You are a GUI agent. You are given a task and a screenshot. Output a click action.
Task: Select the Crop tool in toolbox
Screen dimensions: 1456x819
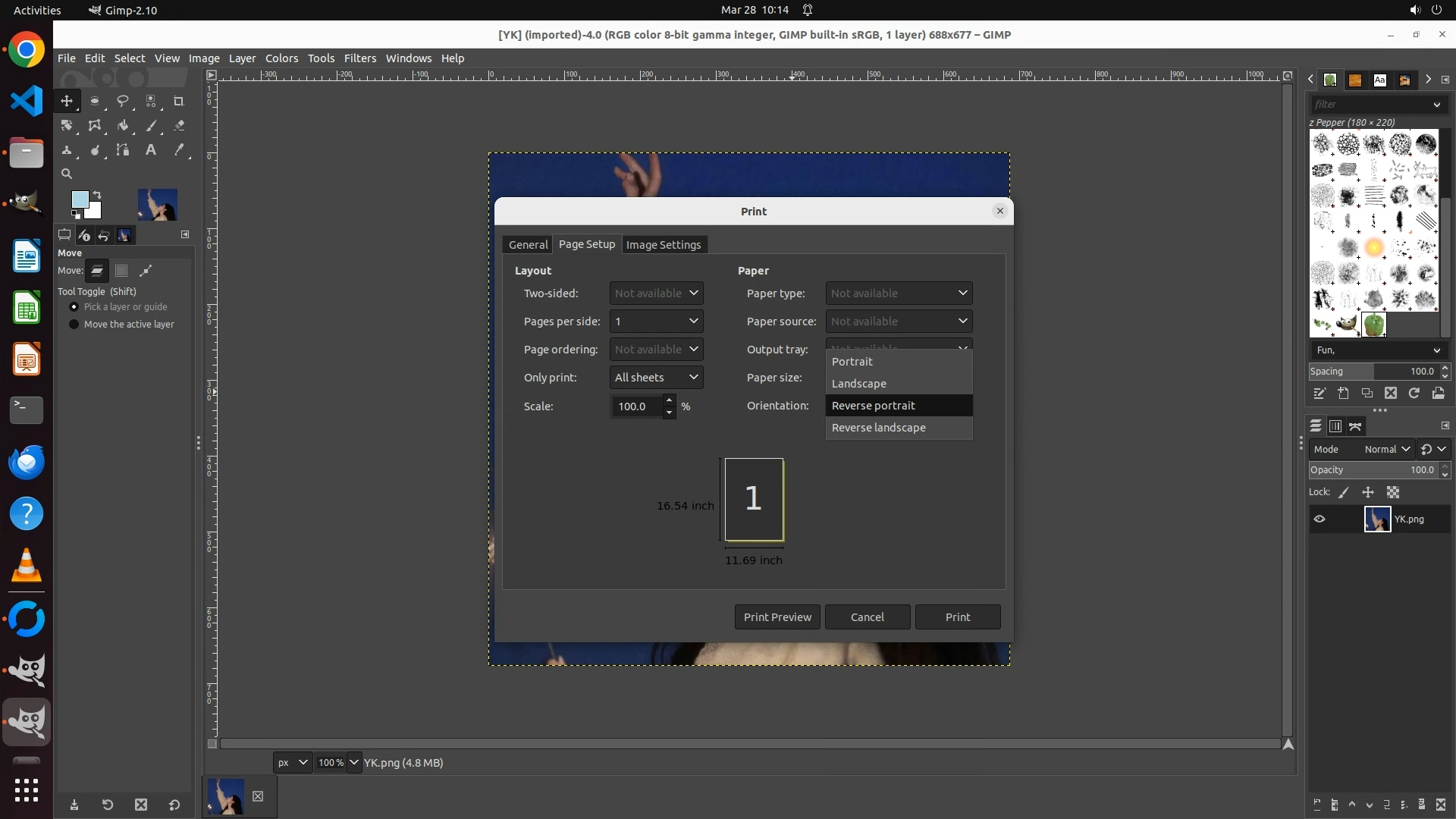pyautogui.click(x=179, y=101)
